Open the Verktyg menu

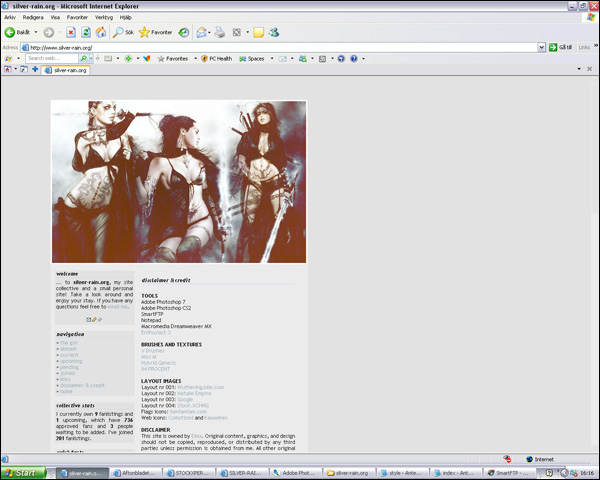tap(104, 17)
